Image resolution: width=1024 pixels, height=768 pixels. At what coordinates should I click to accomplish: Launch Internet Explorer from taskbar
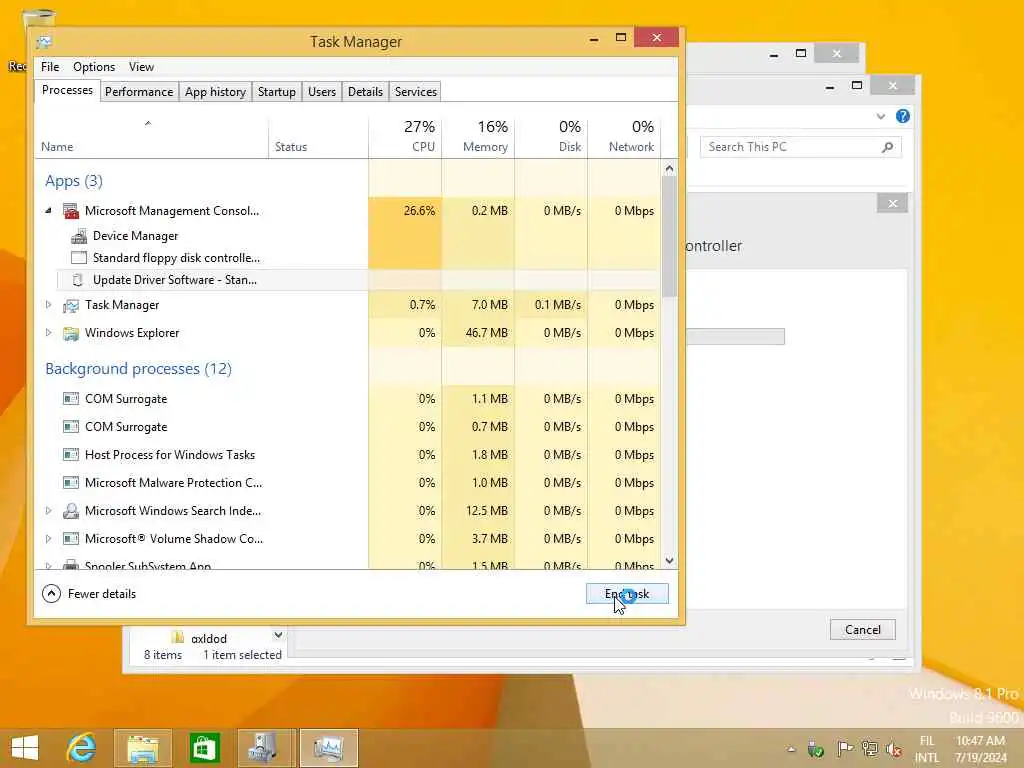pos(82,748)
